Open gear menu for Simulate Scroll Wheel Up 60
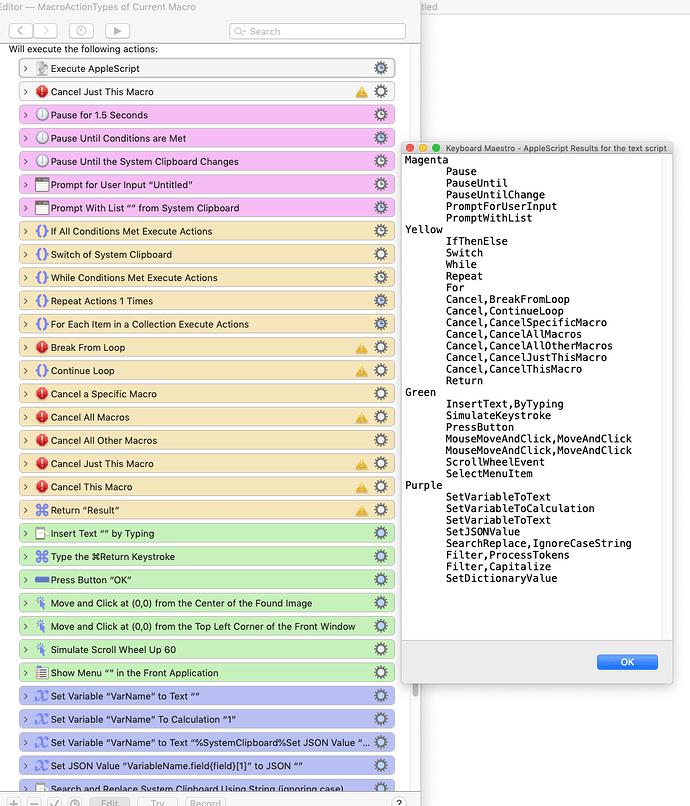 click(x=380, y=649)
